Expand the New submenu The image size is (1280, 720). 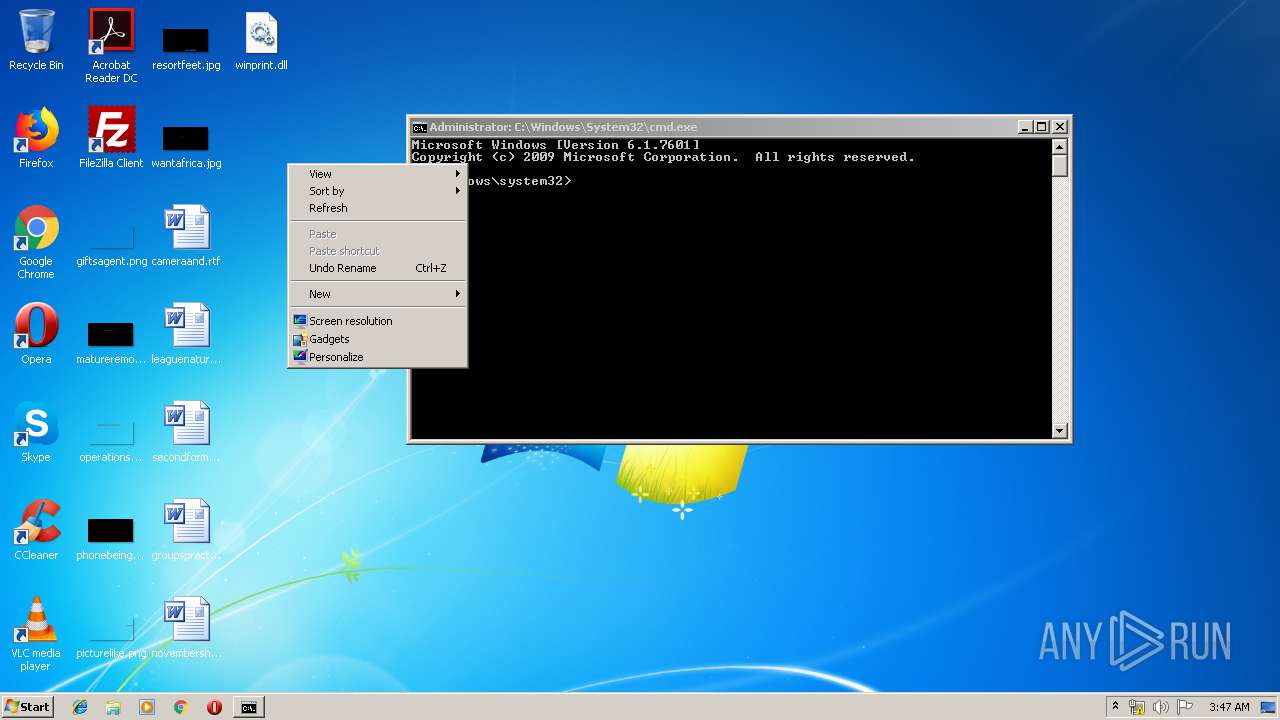(x=377, y=294)
